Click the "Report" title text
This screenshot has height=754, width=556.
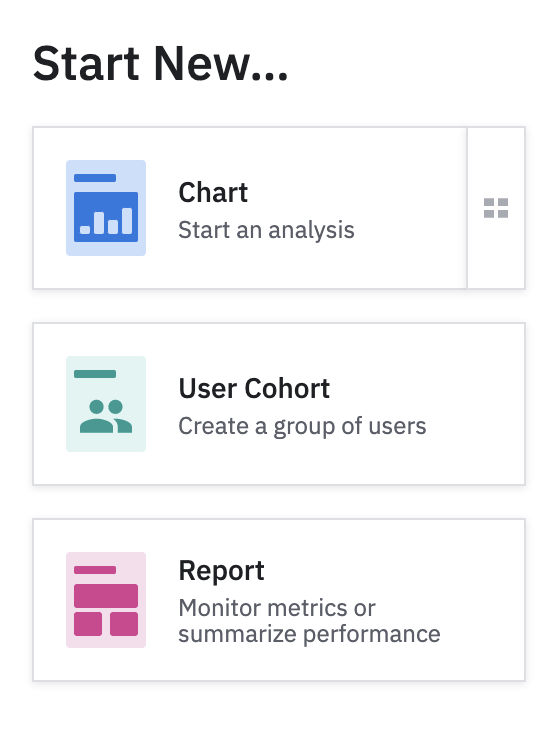[221, 571]
